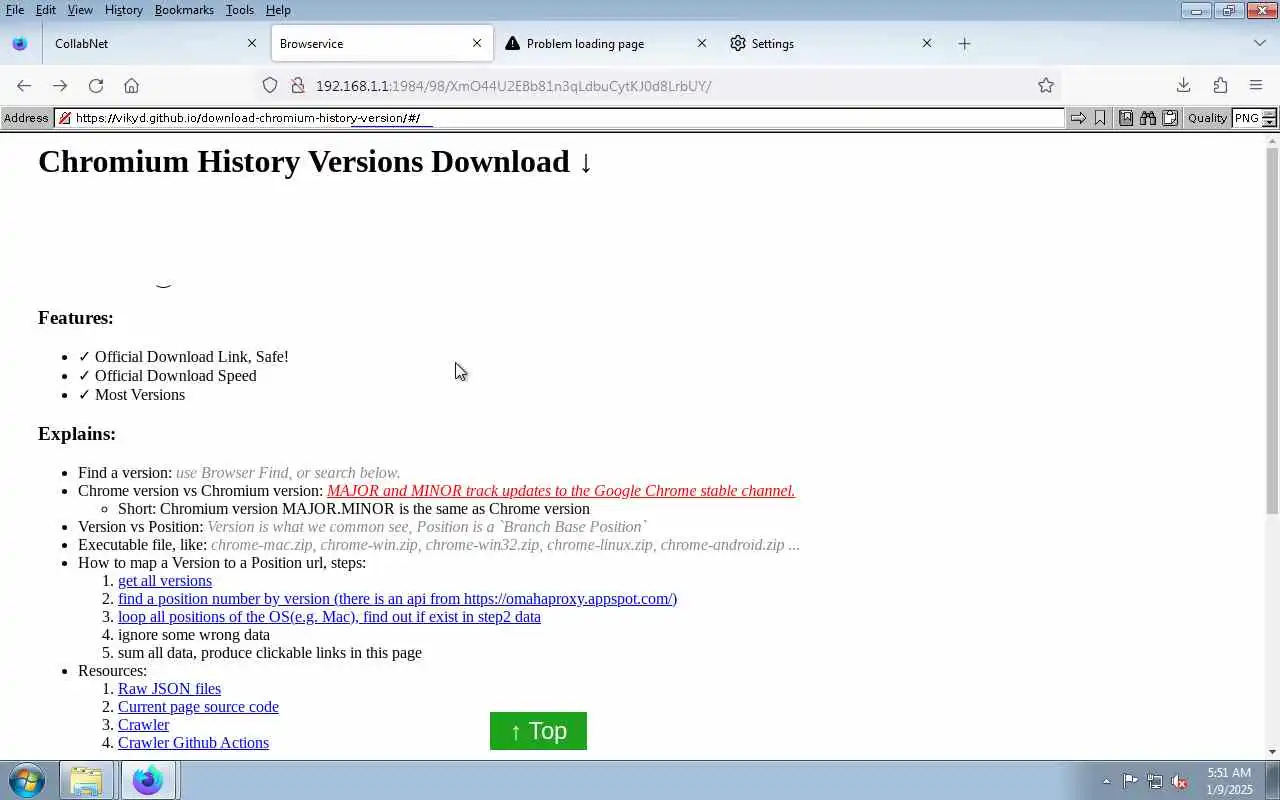Click the Quality PNG value field
This screenshot has height=800, width=1280.
[1246, 118]
